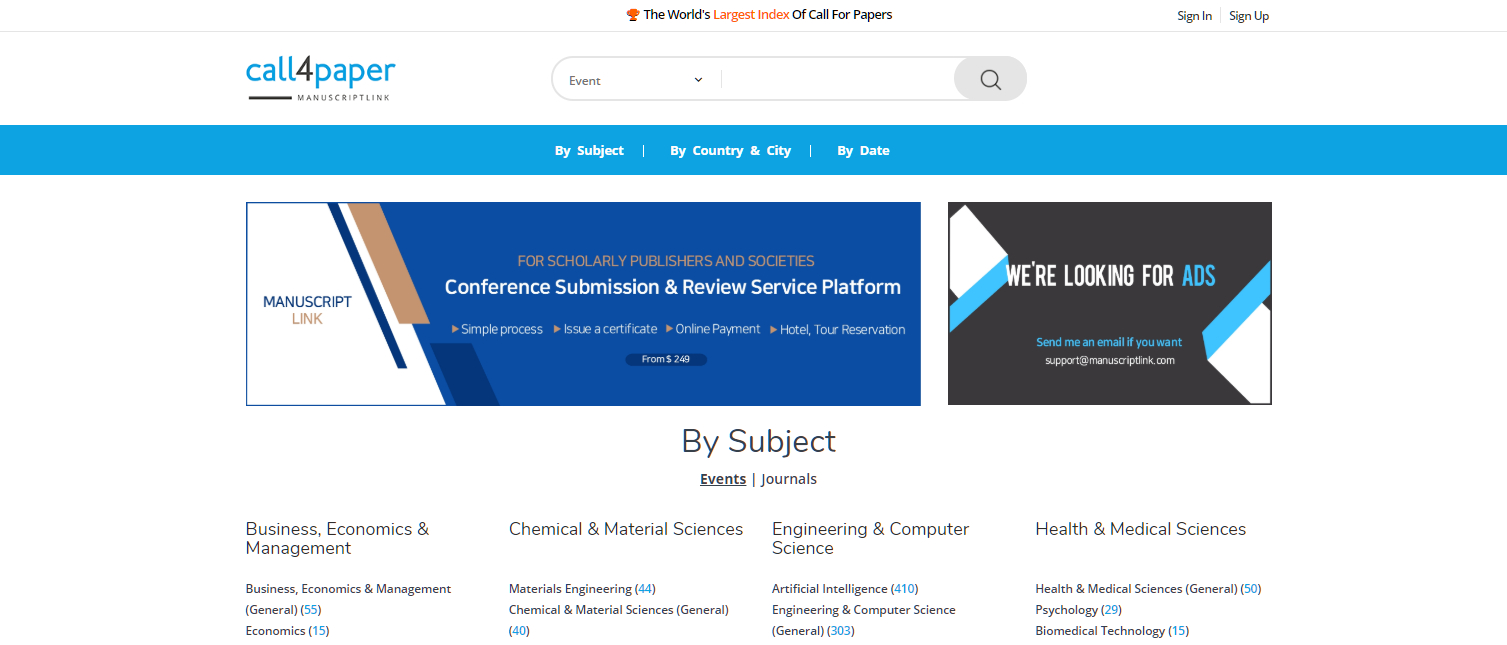Screen dimensions: 1507x645
Task: Click the Sign Up link
Action: [1249, 16]
